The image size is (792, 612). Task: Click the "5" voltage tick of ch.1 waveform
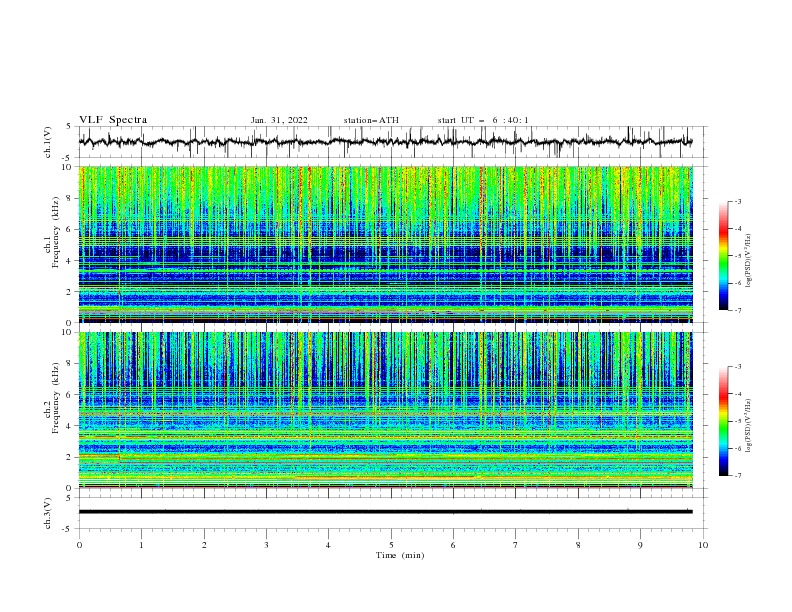pos(70,127)
